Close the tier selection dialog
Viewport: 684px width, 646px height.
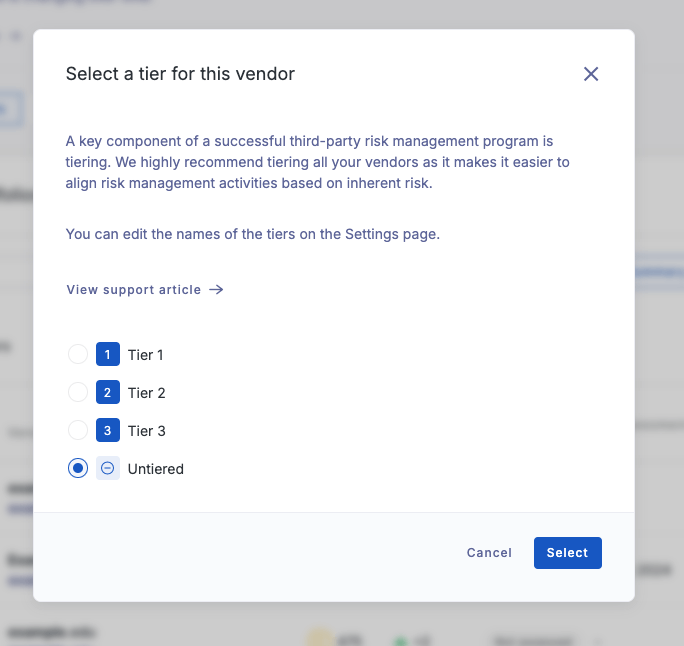pyautogui.click(x=591, y=74)
